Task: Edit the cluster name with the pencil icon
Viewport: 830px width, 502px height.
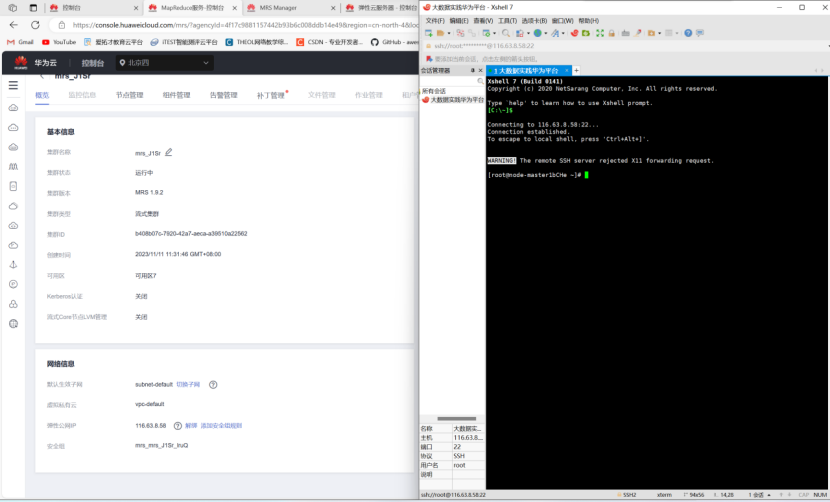Action: (x=168, y=153)
